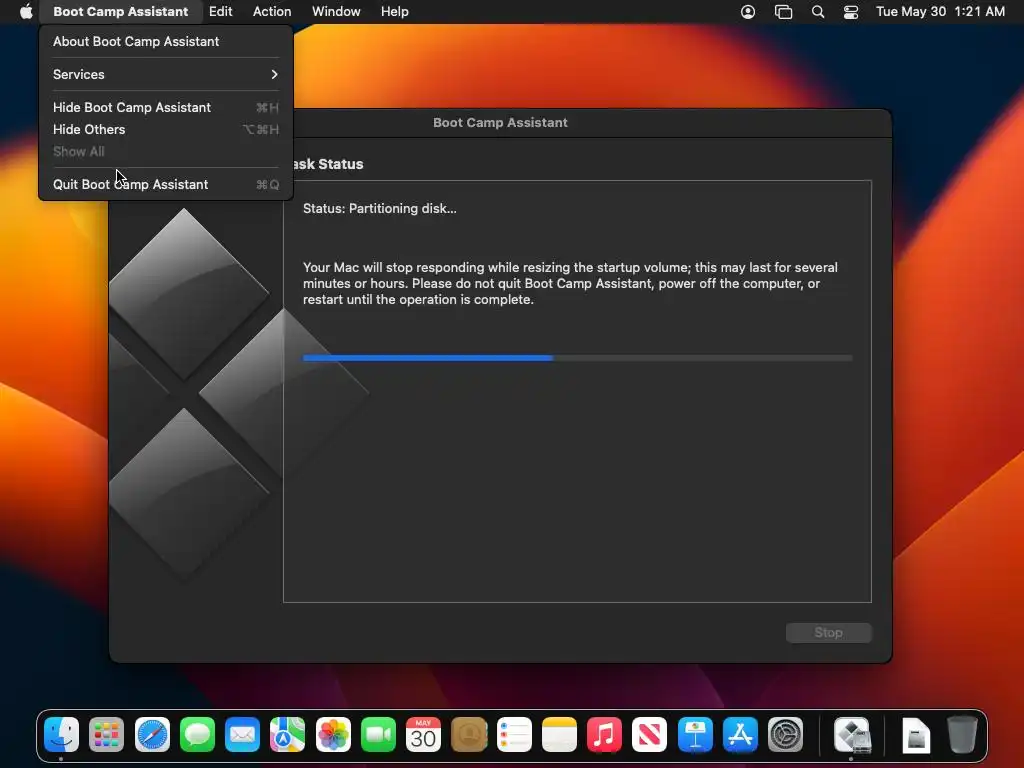
Task: Open App Store in dock
Action: point(740,735)
